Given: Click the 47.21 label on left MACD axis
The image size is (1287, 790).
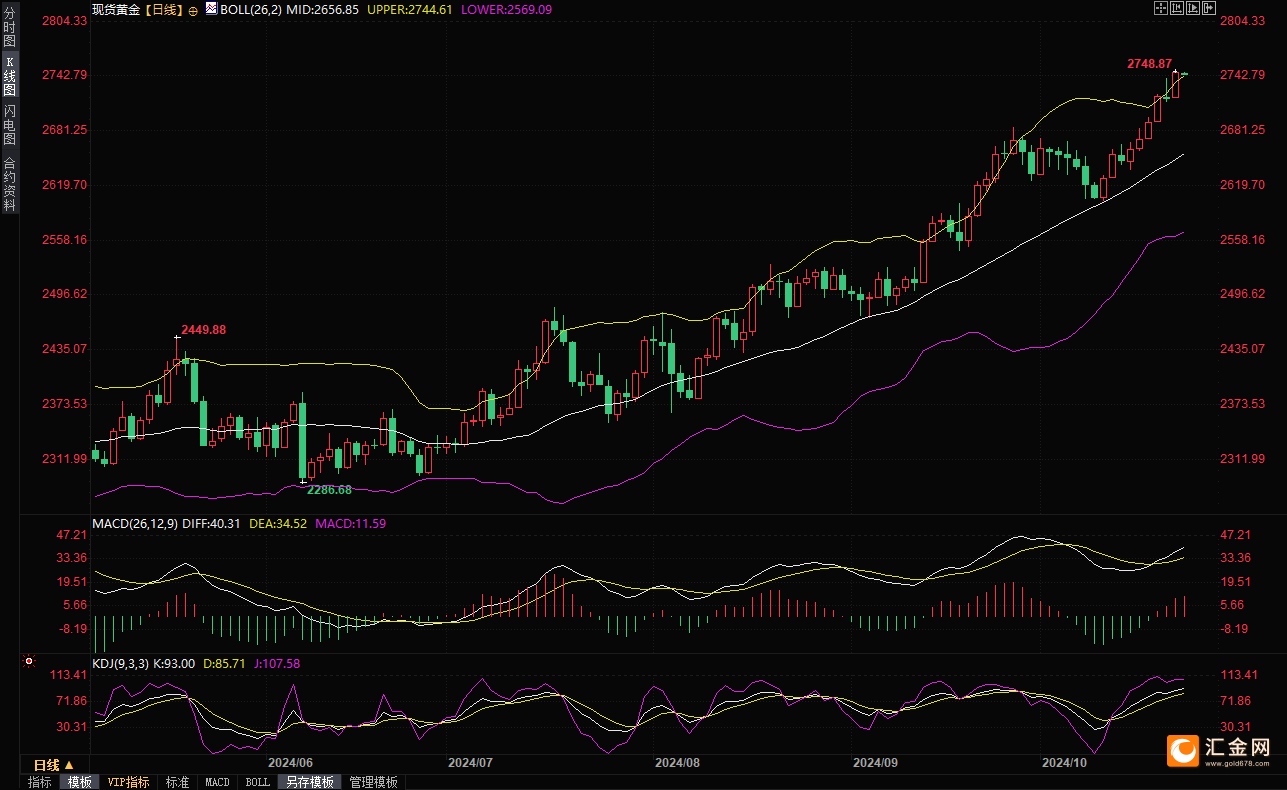Looking at the screenshot, I should (x=73, y=534).
